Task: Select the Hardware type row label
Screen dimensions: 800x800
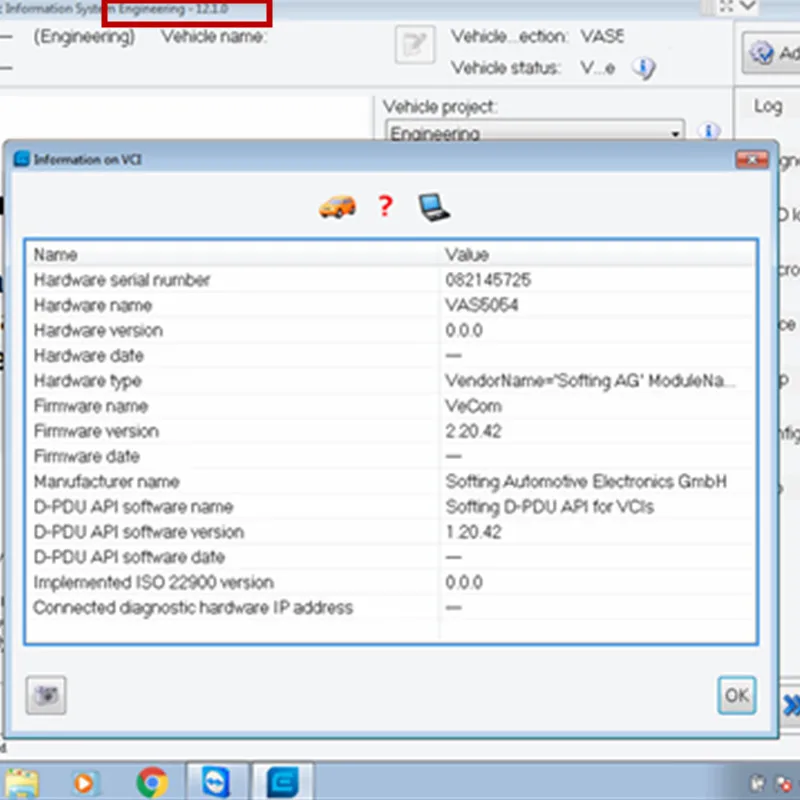Action: tap(87, 381)
